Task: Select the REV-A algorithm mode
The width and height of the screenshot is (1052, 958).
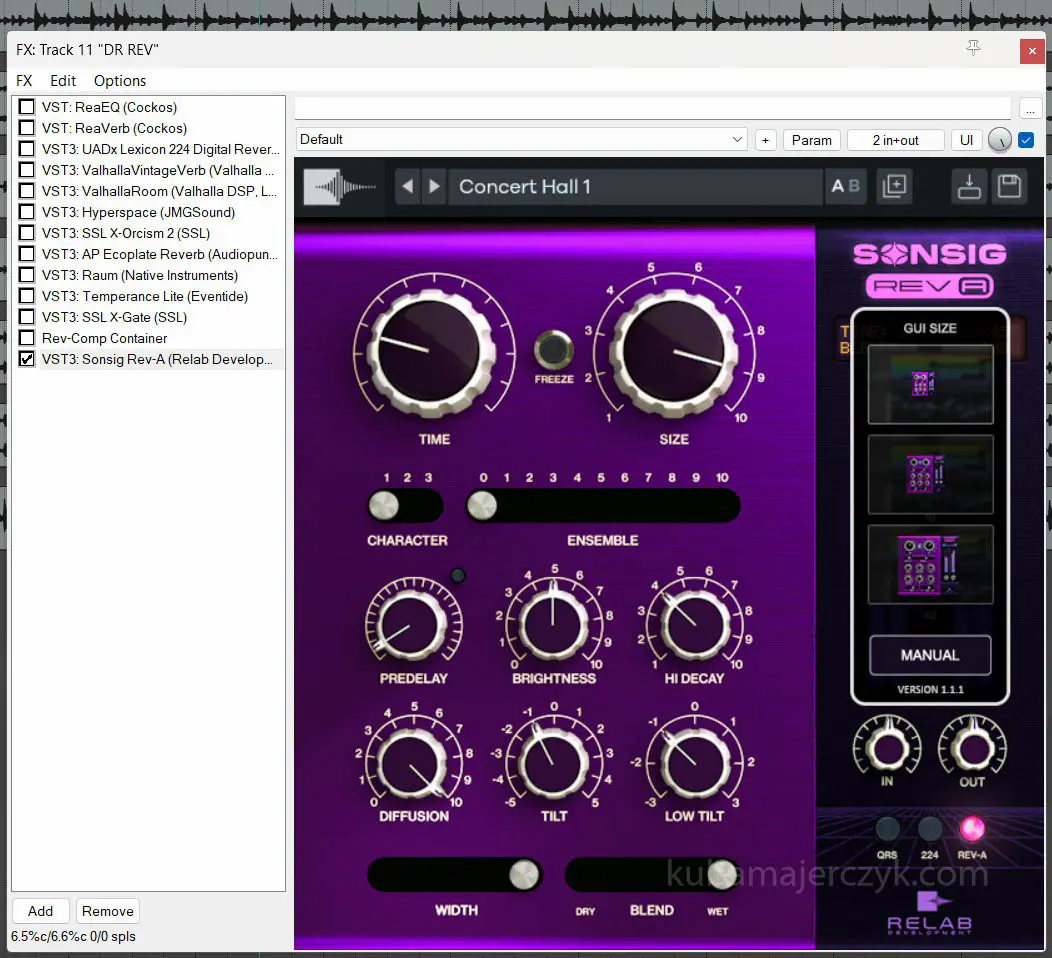Action: pos(971,829)
